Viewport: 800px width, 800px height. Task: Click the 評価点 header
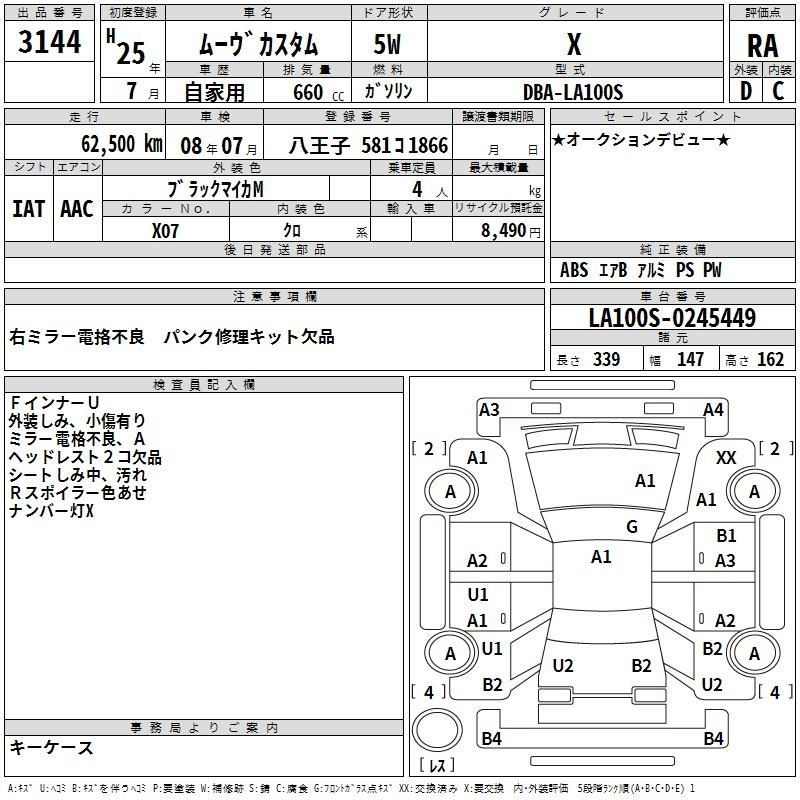pos(762,13)
